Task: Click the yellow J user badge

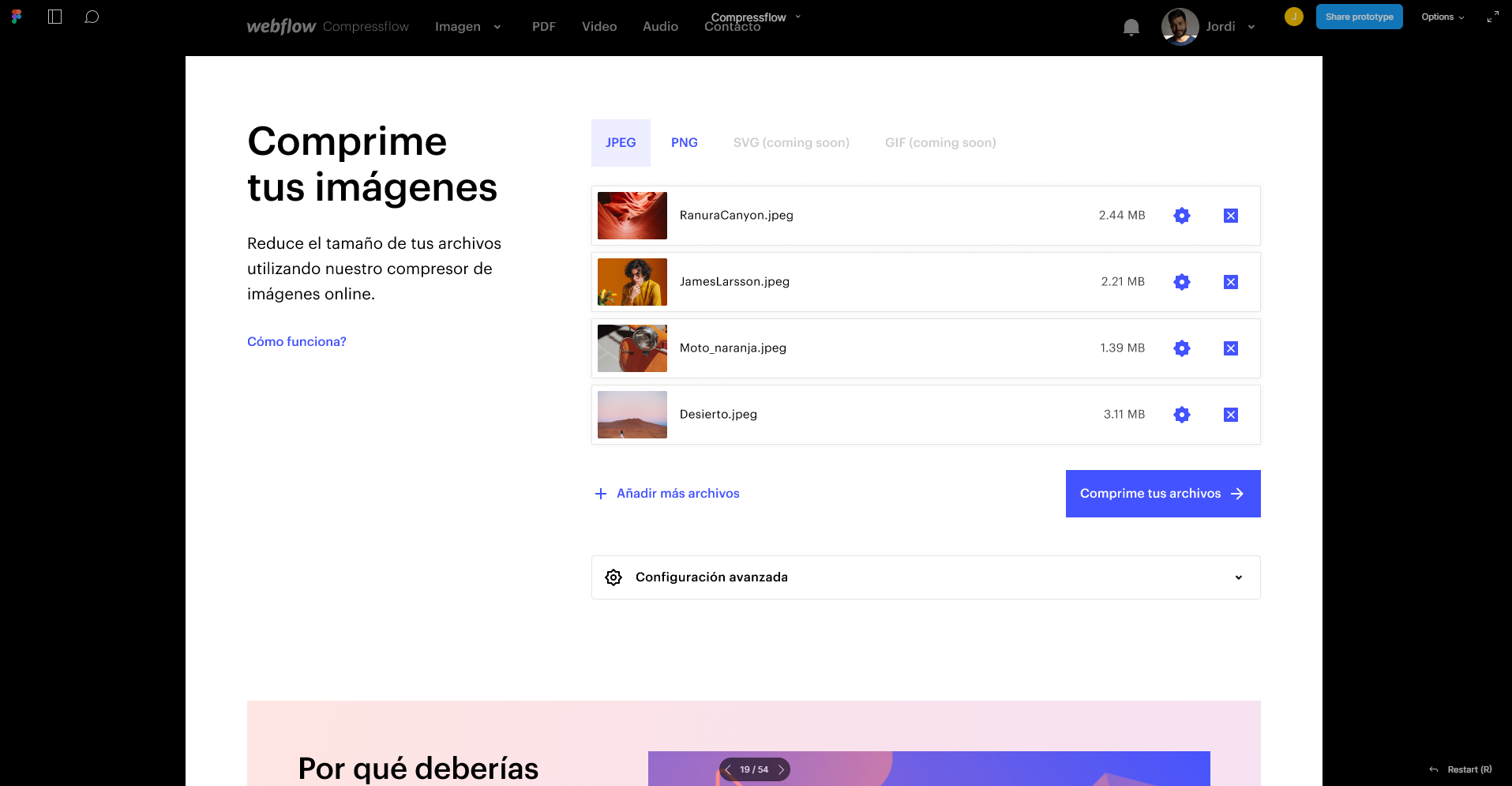Action: tap(1294, 17)
